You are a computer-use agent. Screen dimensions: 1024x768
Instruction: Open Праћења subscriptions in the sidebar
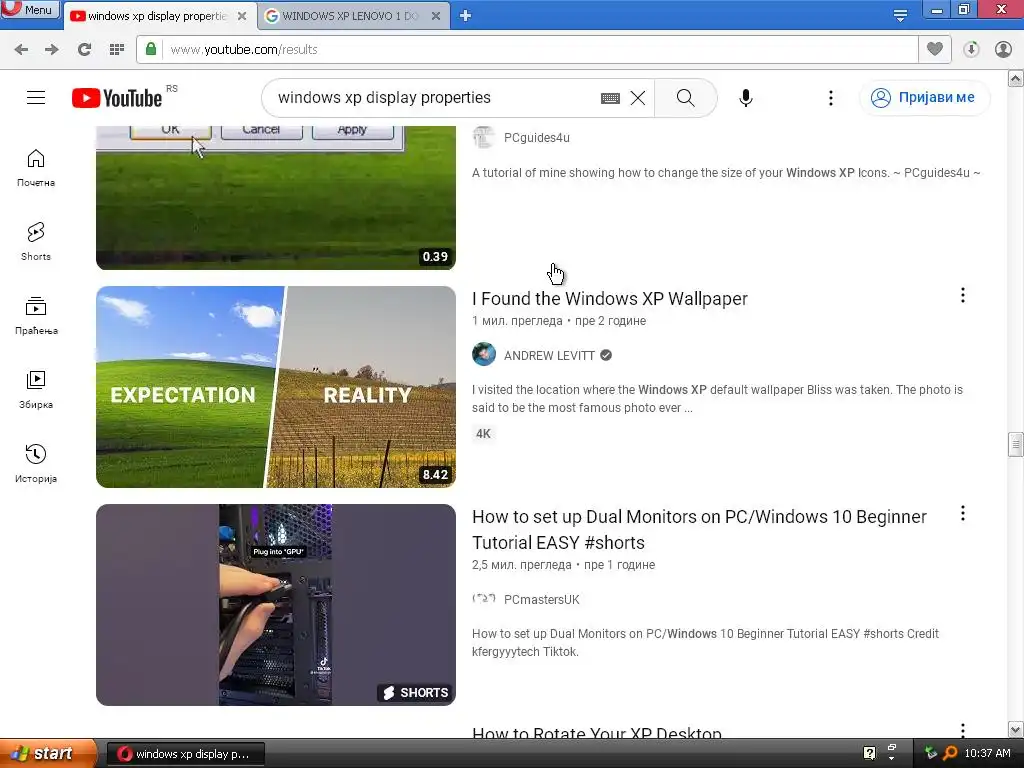(36, 316)
